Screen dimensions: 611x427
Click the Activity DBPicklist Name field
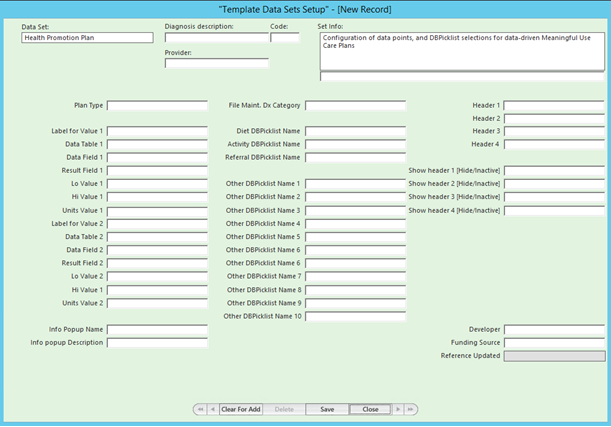(x=355, y=145)
